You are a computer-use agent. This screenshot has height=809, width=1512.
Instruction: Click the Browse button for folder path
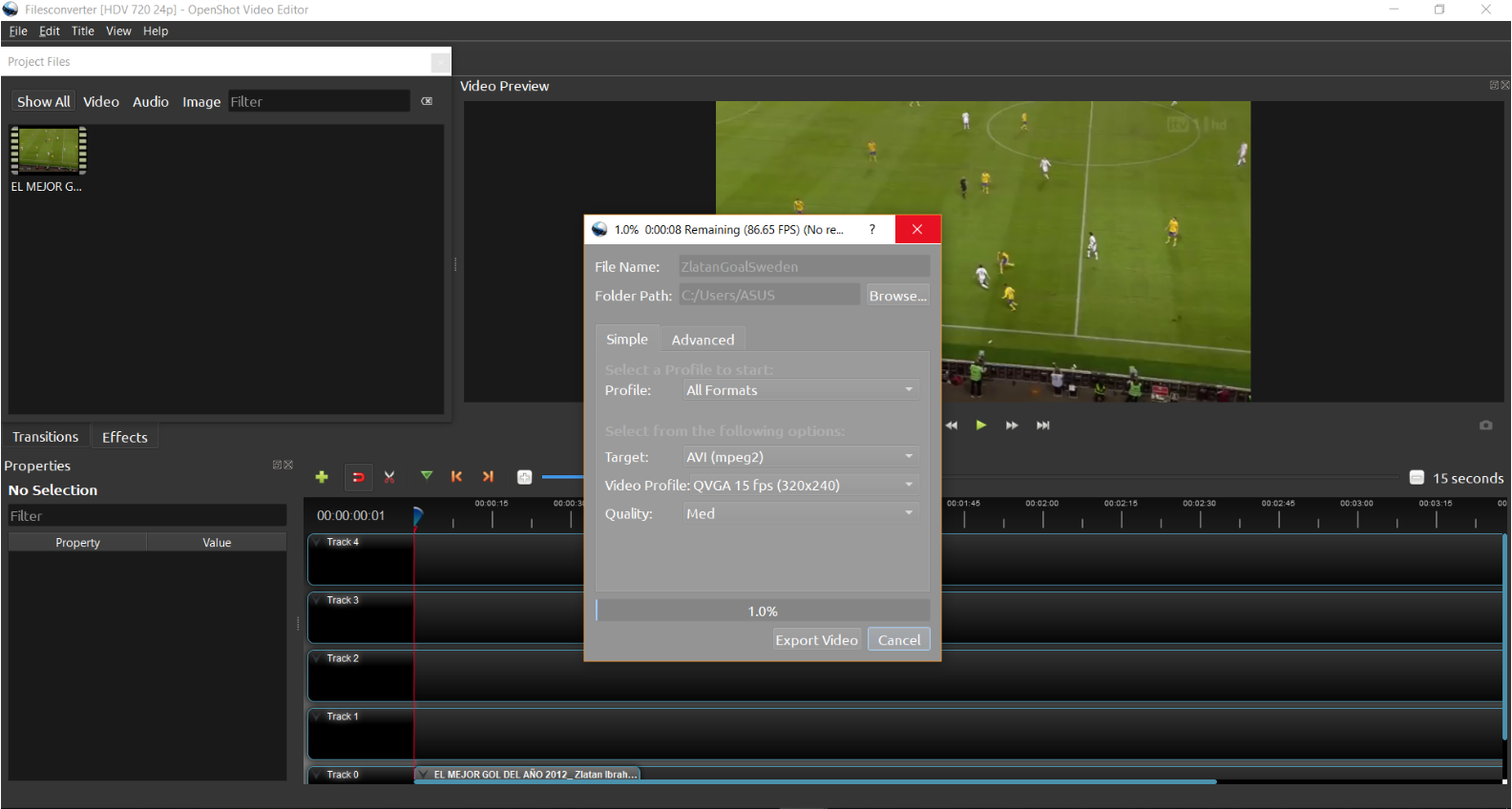[x=897, y=296]
